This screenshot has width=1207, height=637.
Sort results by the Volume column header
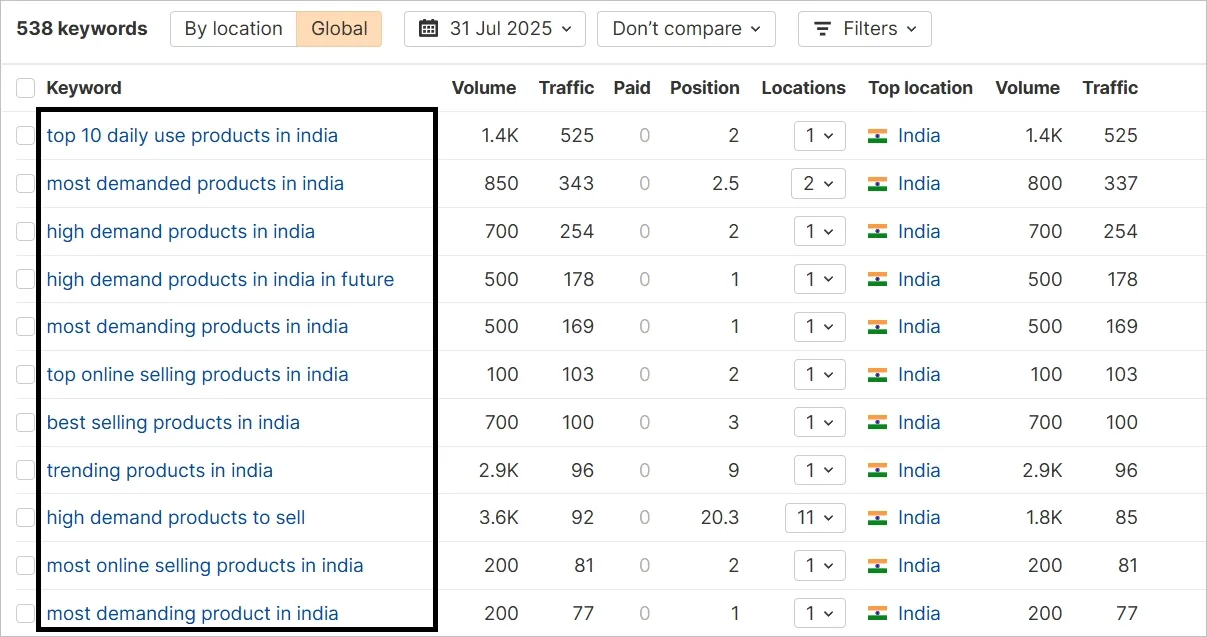[484, 88]
